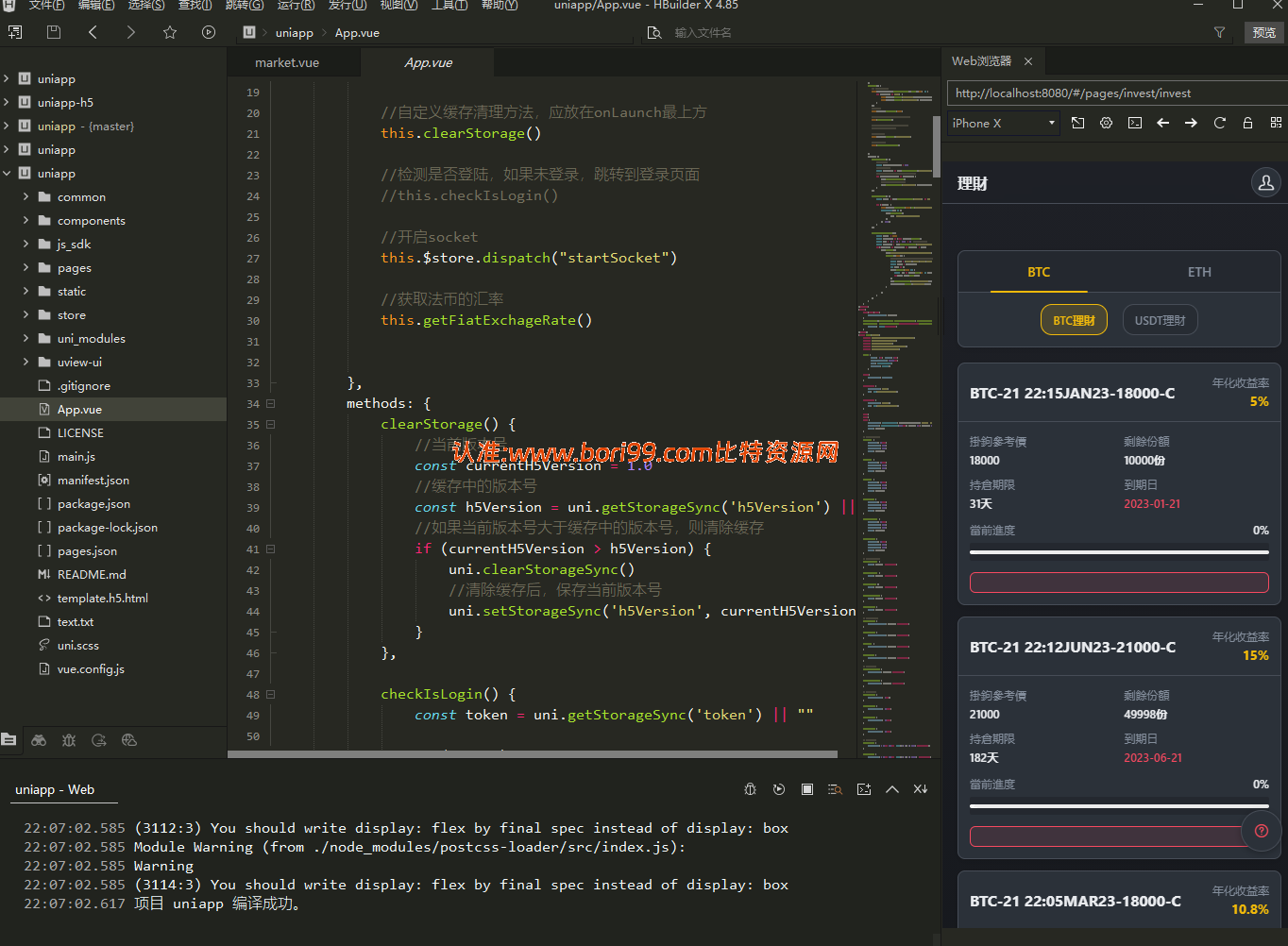The image size is (1288, 946).
Task: Close the Web浏览器 tab
Action: tap(1028, 61)
